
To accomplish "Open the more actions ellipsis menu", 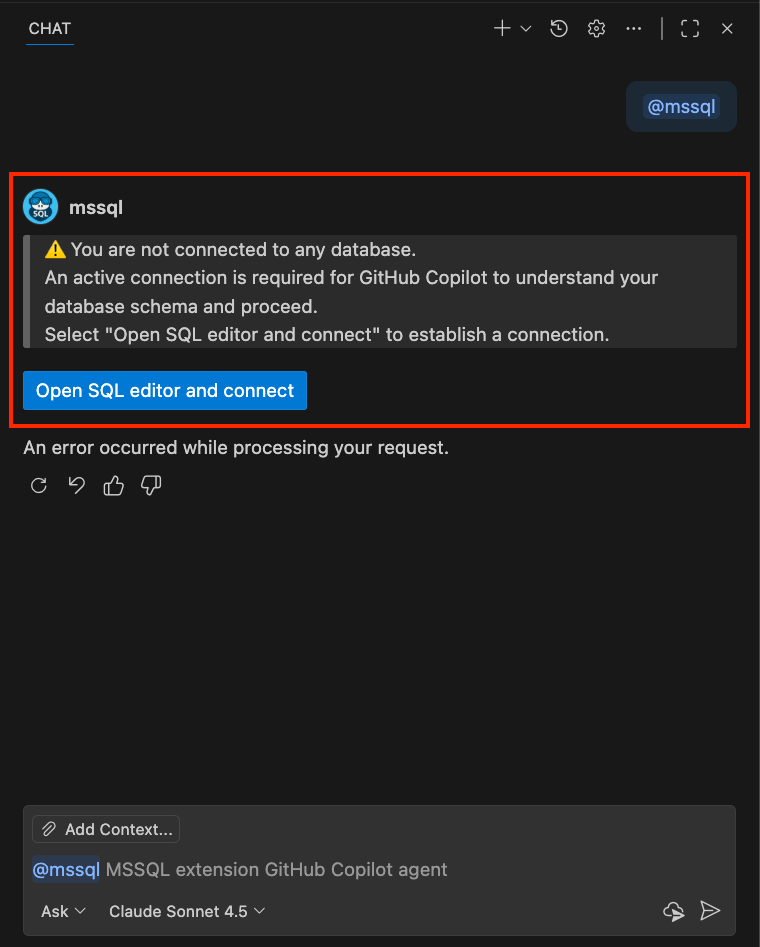I will pyautogui.click(x=633, y=28).
